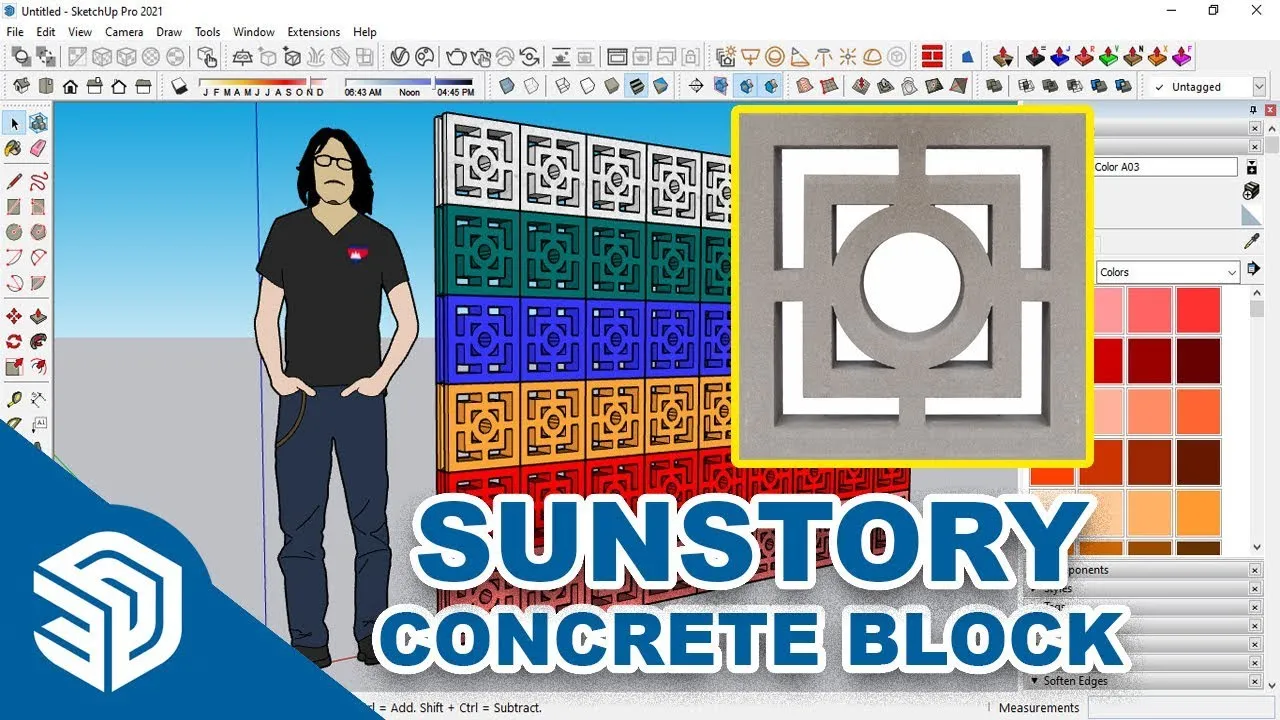Choose the Offset tool

(38, 366)
